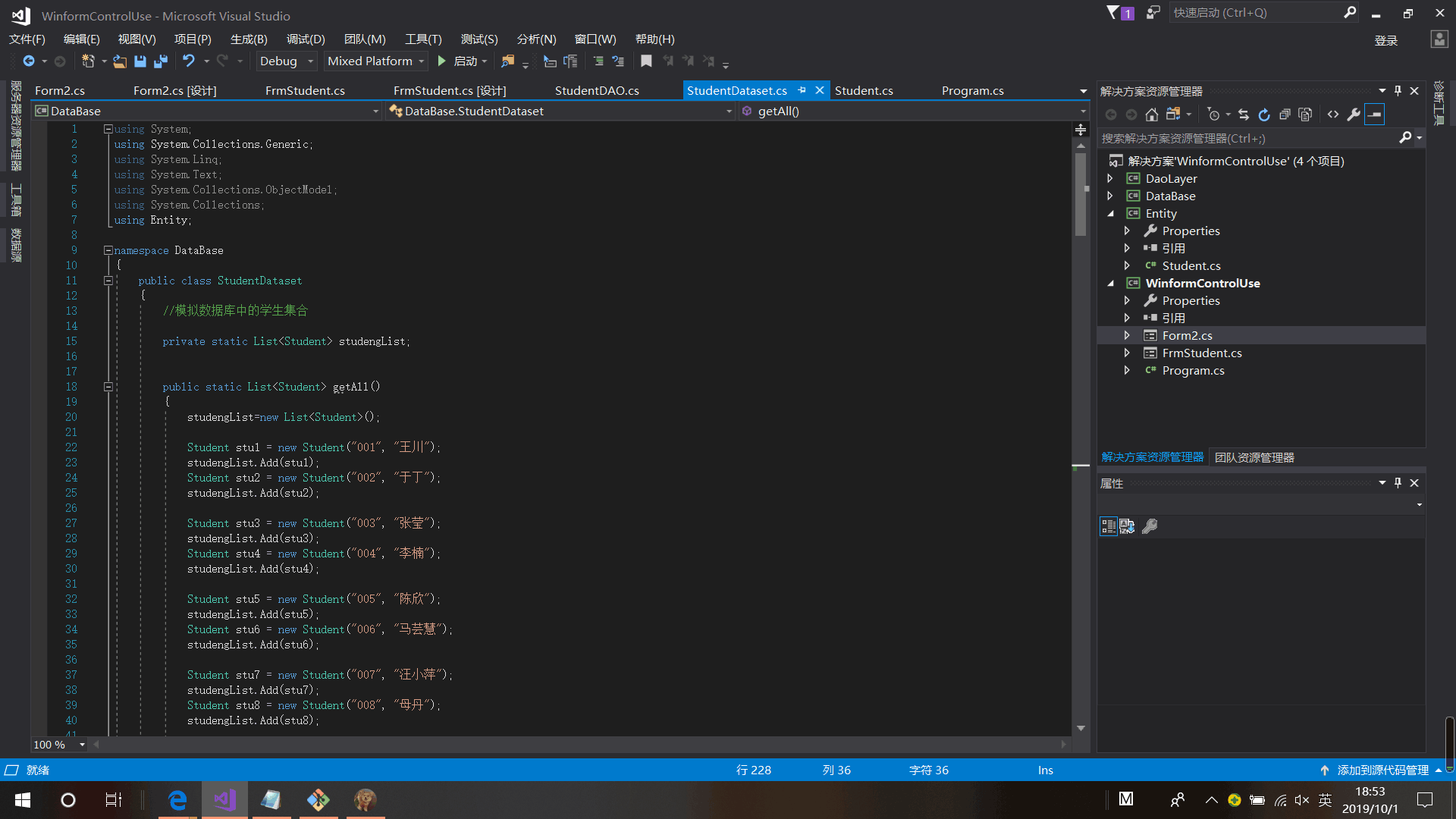Click Collapse All icon in Solution Explorer

click(x=1285, y=115)
